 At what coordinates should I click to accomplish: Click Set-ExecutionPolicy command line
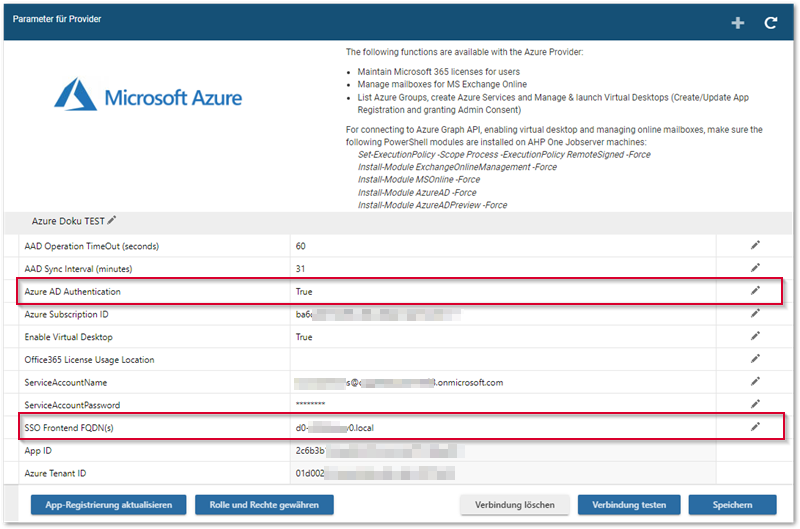pyautogui.click(x=504, y=155)
